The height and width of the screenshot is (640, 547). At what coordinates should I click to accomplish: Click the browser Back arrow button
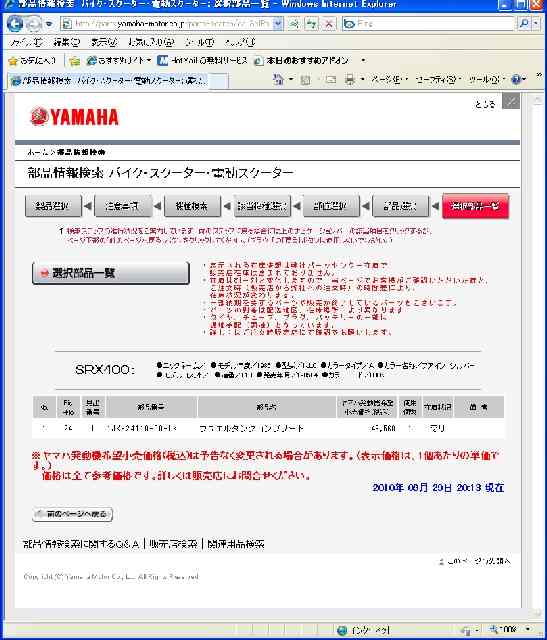15,24
